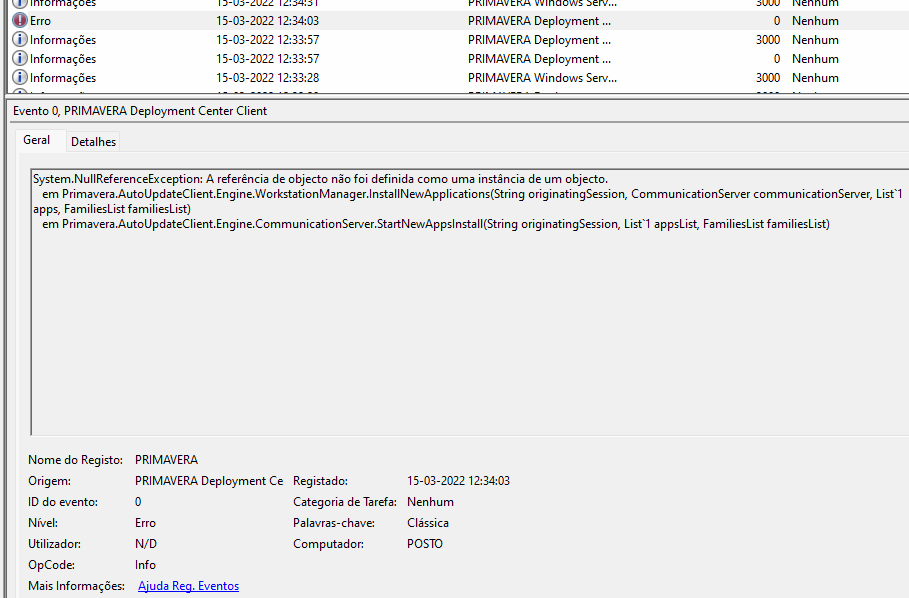
Task: Open the Ajuda Reg. Eventos link
Action: point(188,586)
